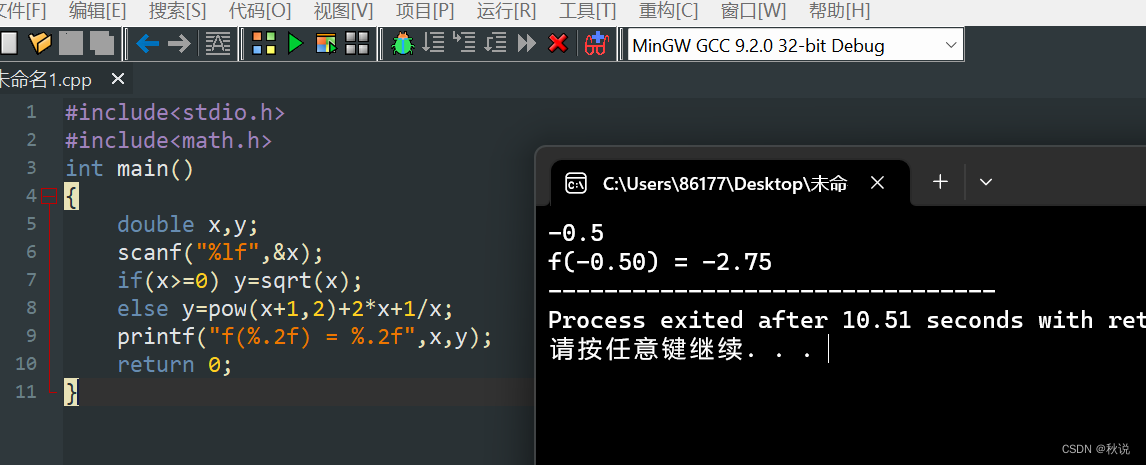Open the 窗口[W] menu
The image size is (1146, 465).
754,11
